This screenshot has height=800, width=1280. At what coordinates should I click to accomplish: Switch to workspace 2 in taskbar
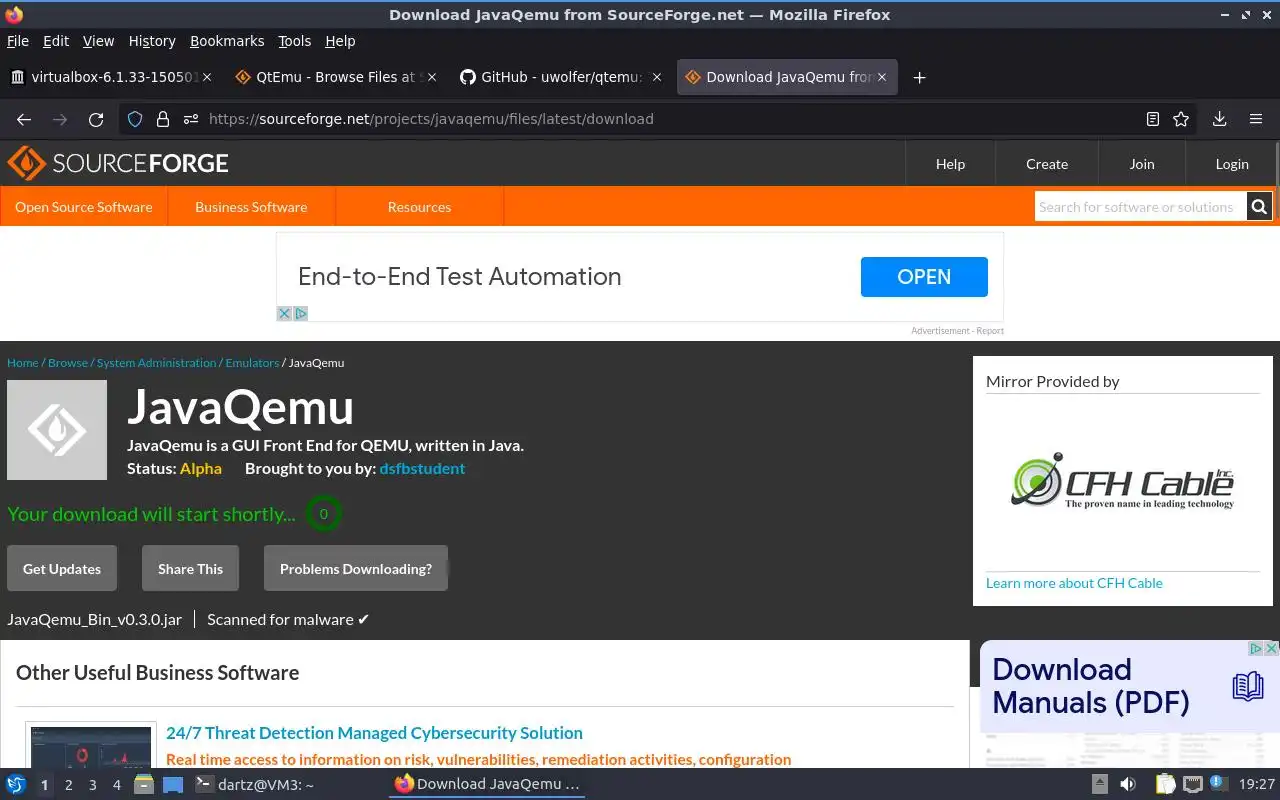coord(69,785)
